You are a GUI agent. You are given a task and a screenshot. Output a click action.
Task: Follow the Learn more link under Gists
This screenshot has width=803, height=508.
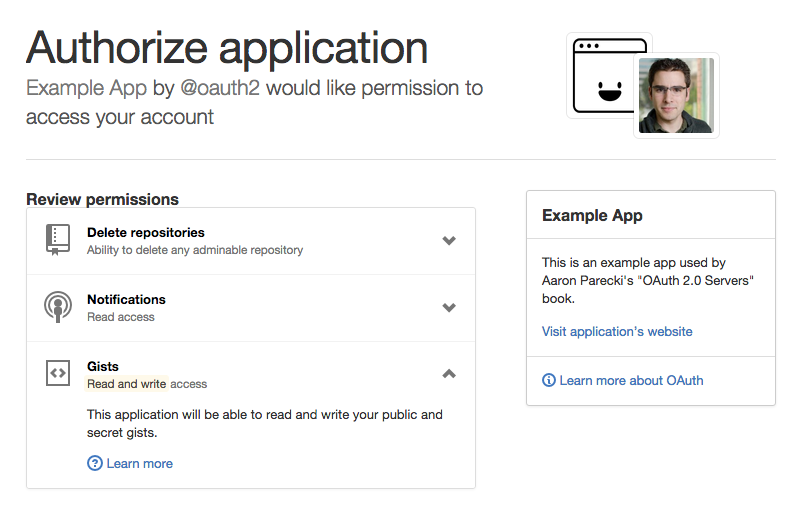[x=140, y=463]
